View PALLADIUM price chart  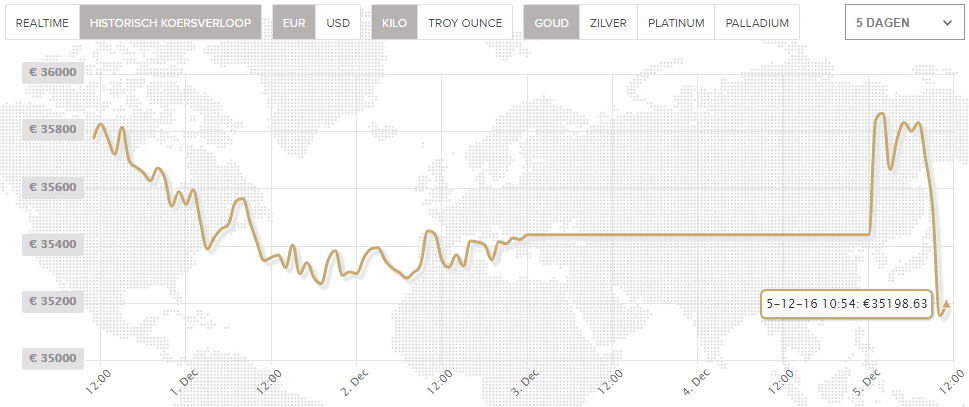757,23
